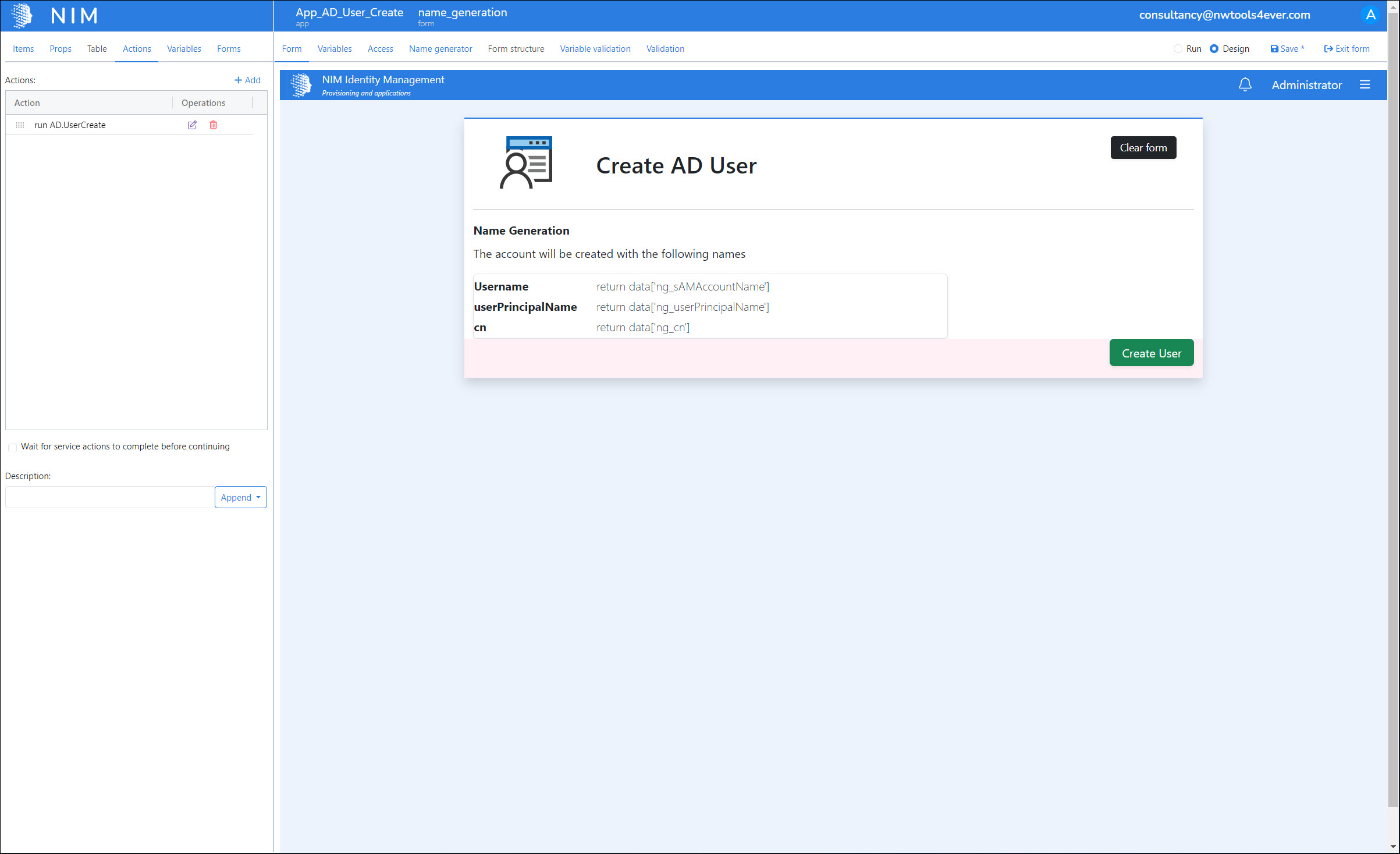Screen dimensions: 1400x854
Task: Click the Exit form link
Action: pos(1346,49)
